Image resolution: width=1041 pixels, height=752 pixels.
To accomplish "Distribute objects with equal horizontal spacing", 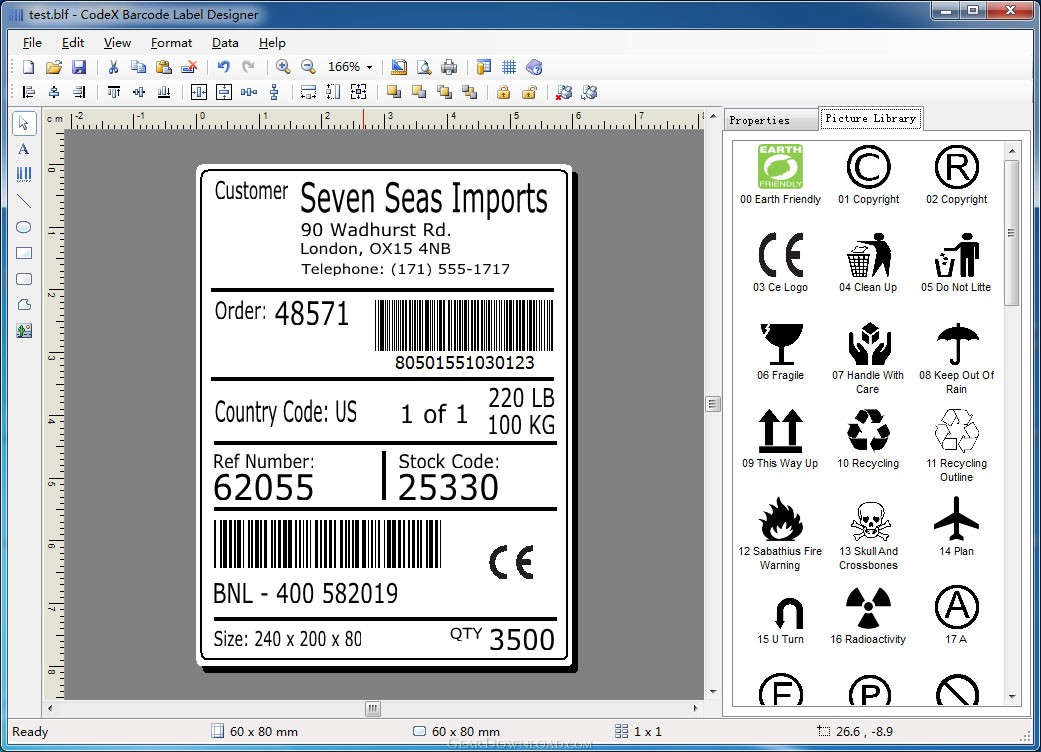I will click(x=249, y=92).
